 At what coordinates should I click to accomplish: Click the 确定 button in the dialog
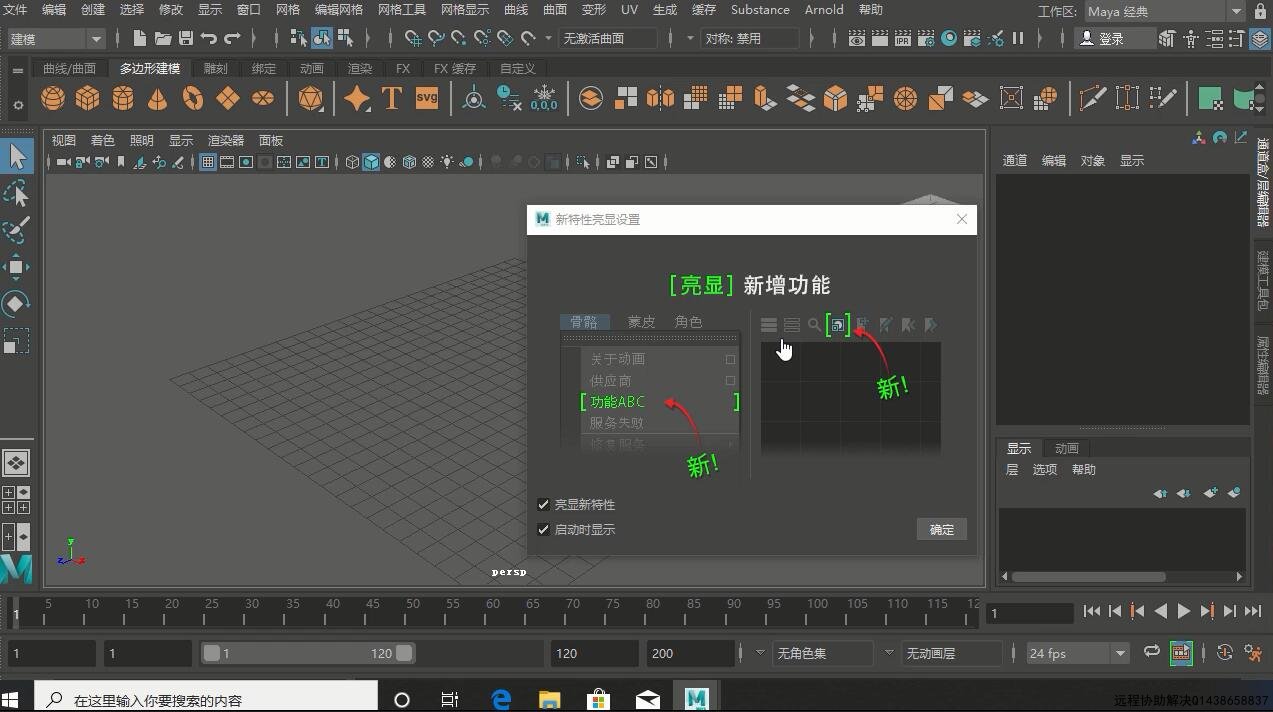[x=941, y=530]
